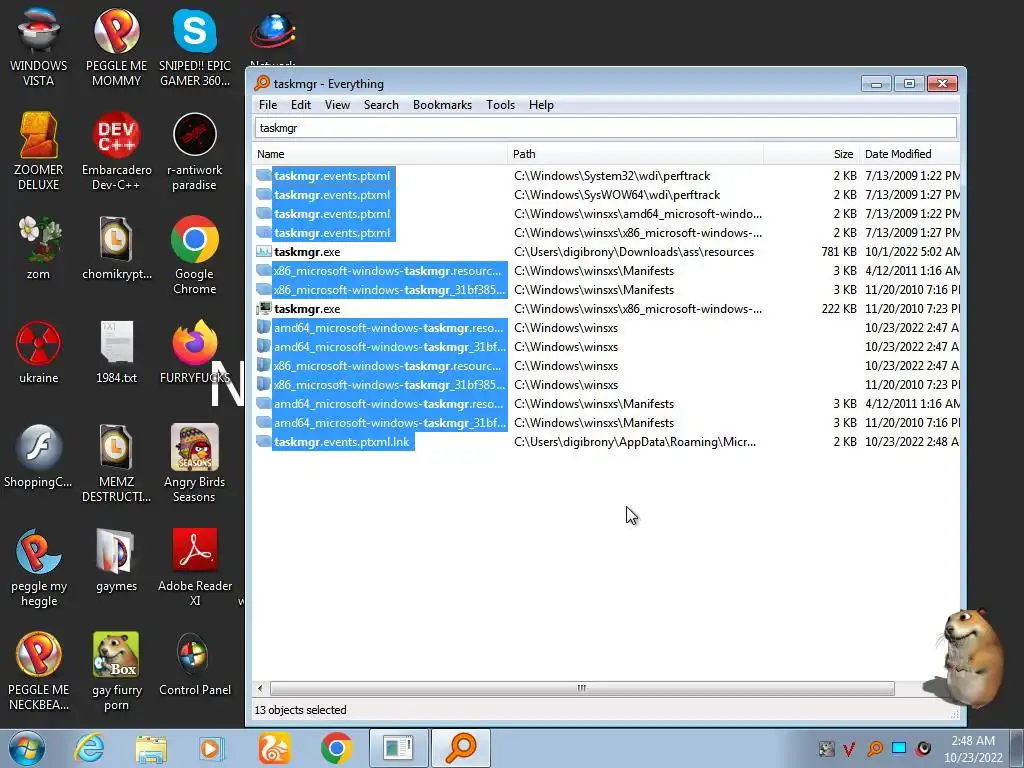
Task: Sort results by the Size column header
Action: point(812,154)
